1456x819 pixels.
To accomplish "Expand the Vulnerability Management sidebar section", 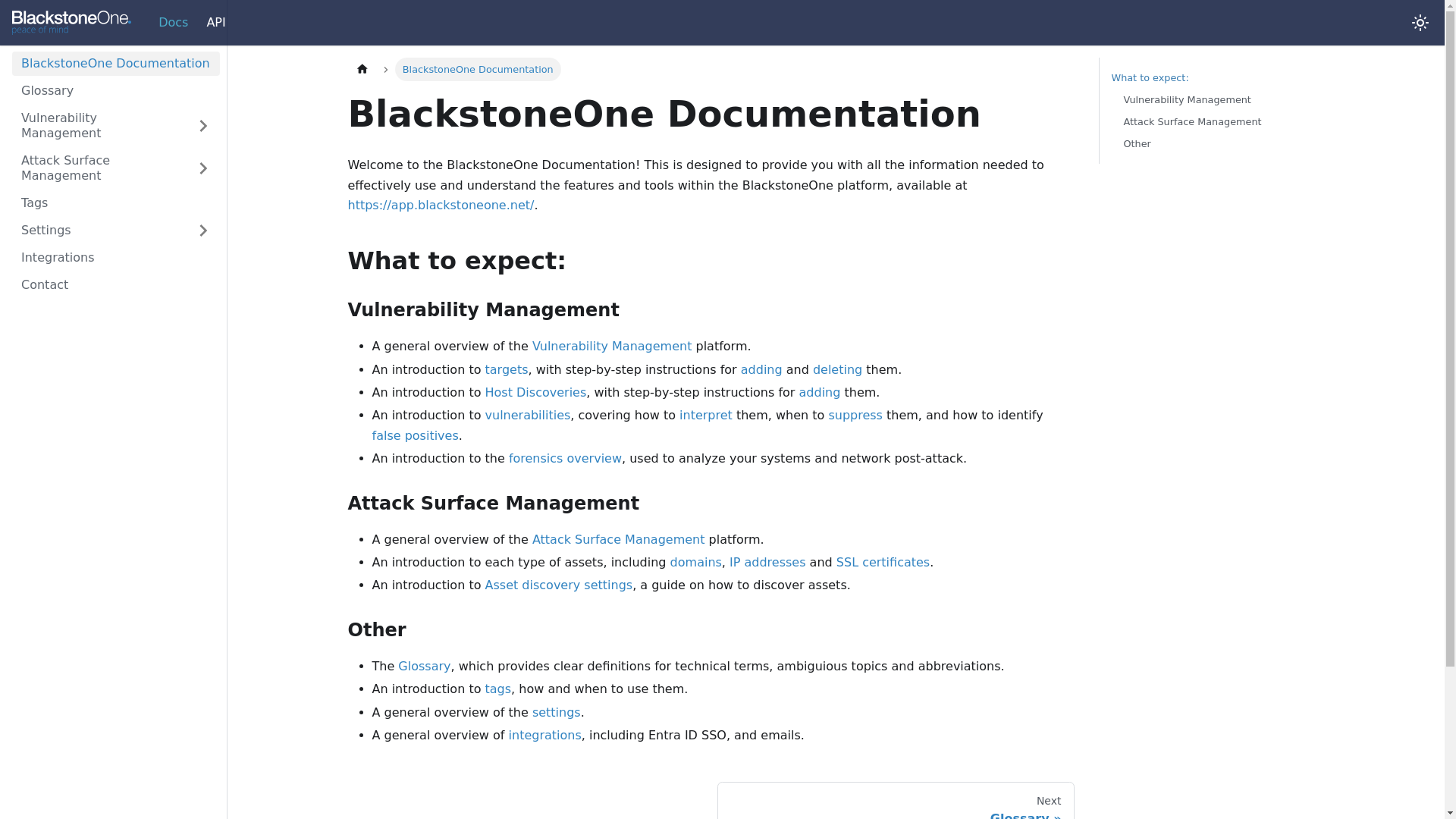I will point(203,126).
